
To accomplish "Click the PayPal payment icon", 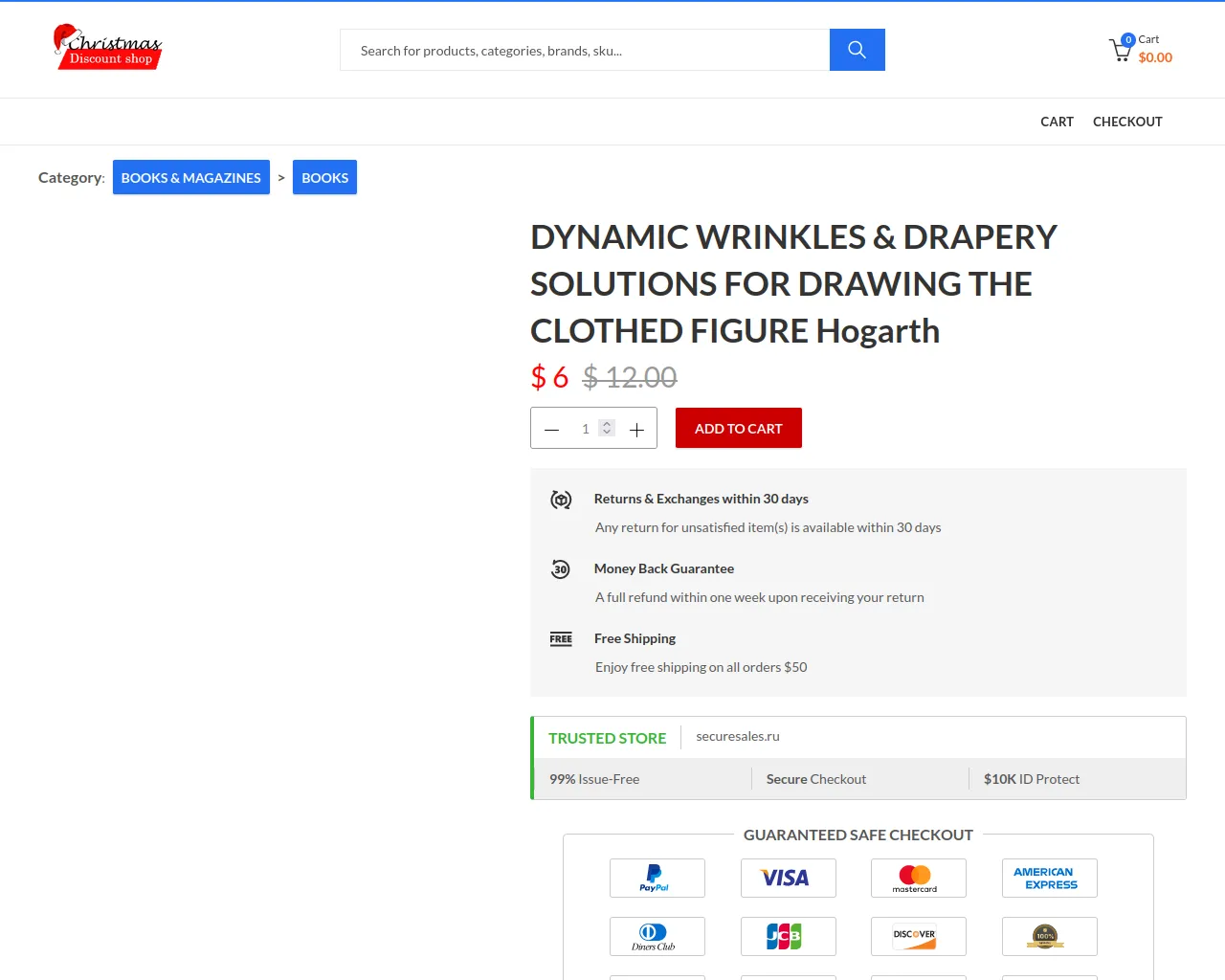I will tap(657, 878).
